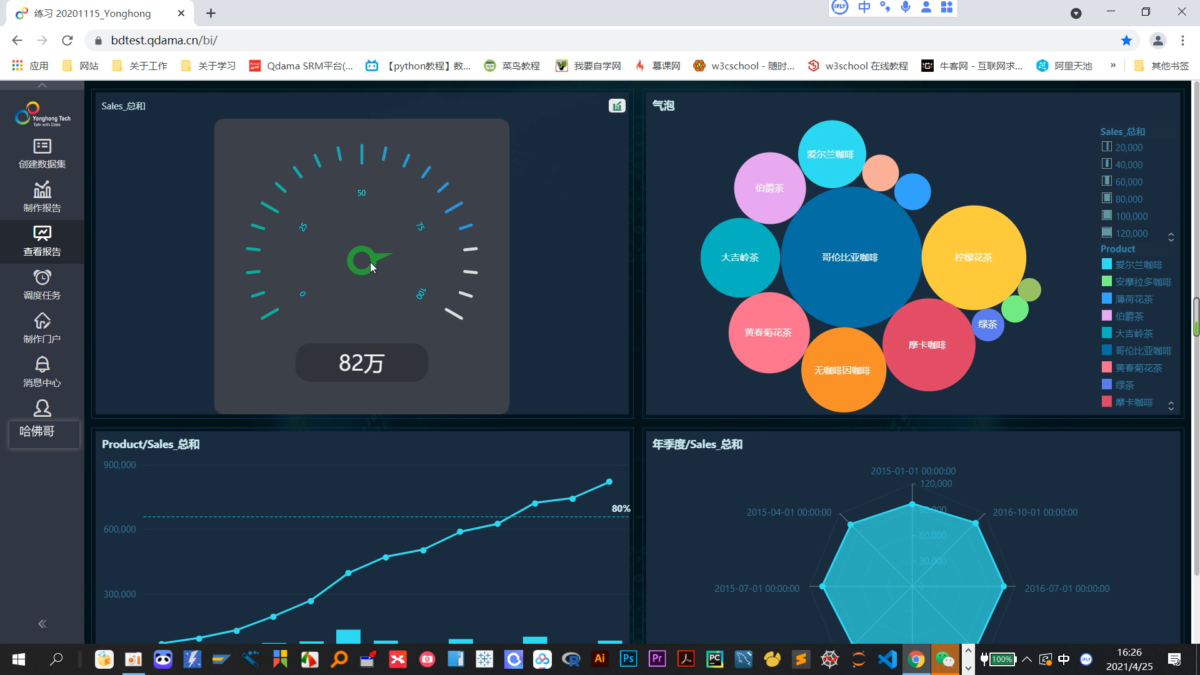Image resolution: width=1200 pixels, height=675 pixels.
Task: Click 安摩拉多咖啡 legend color swatch
Action: click(x=1106, y=282)
